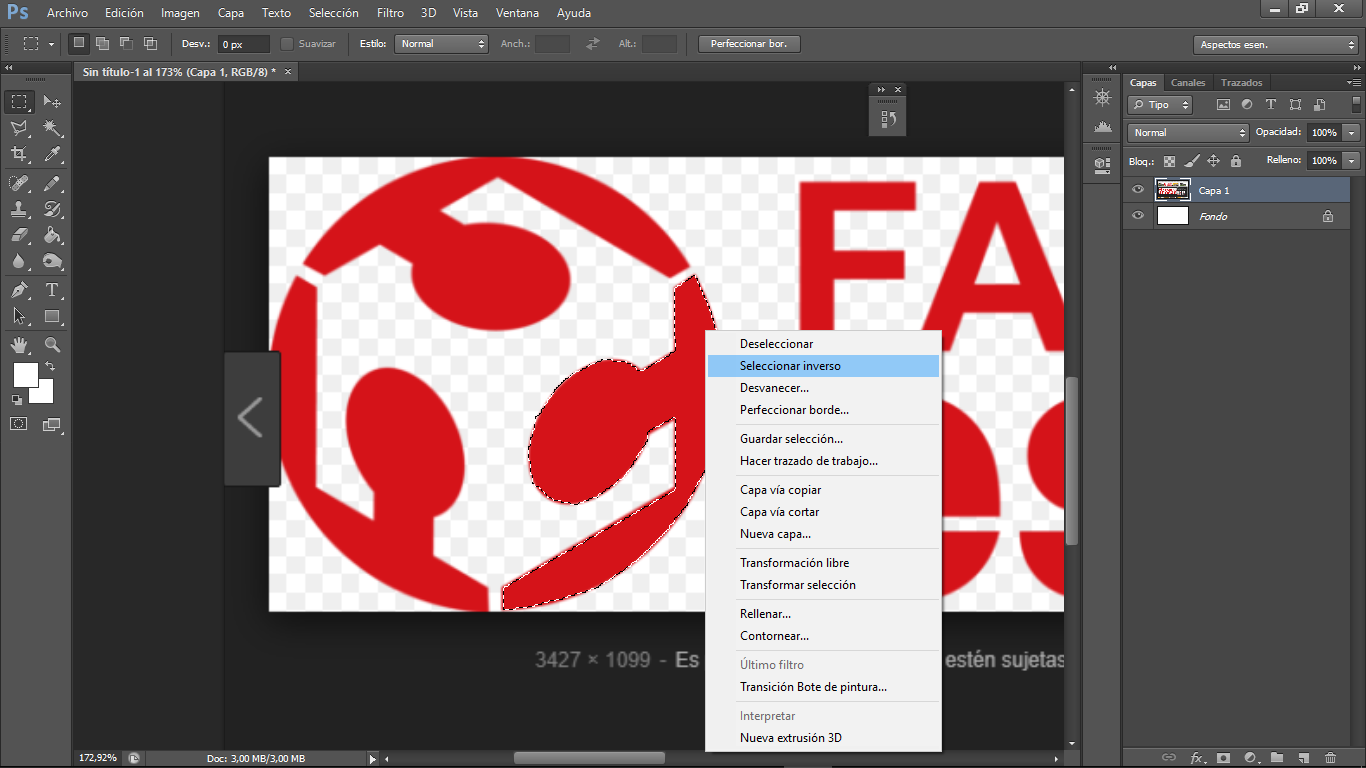Select the Sponge tool

[x=52, y=261]
